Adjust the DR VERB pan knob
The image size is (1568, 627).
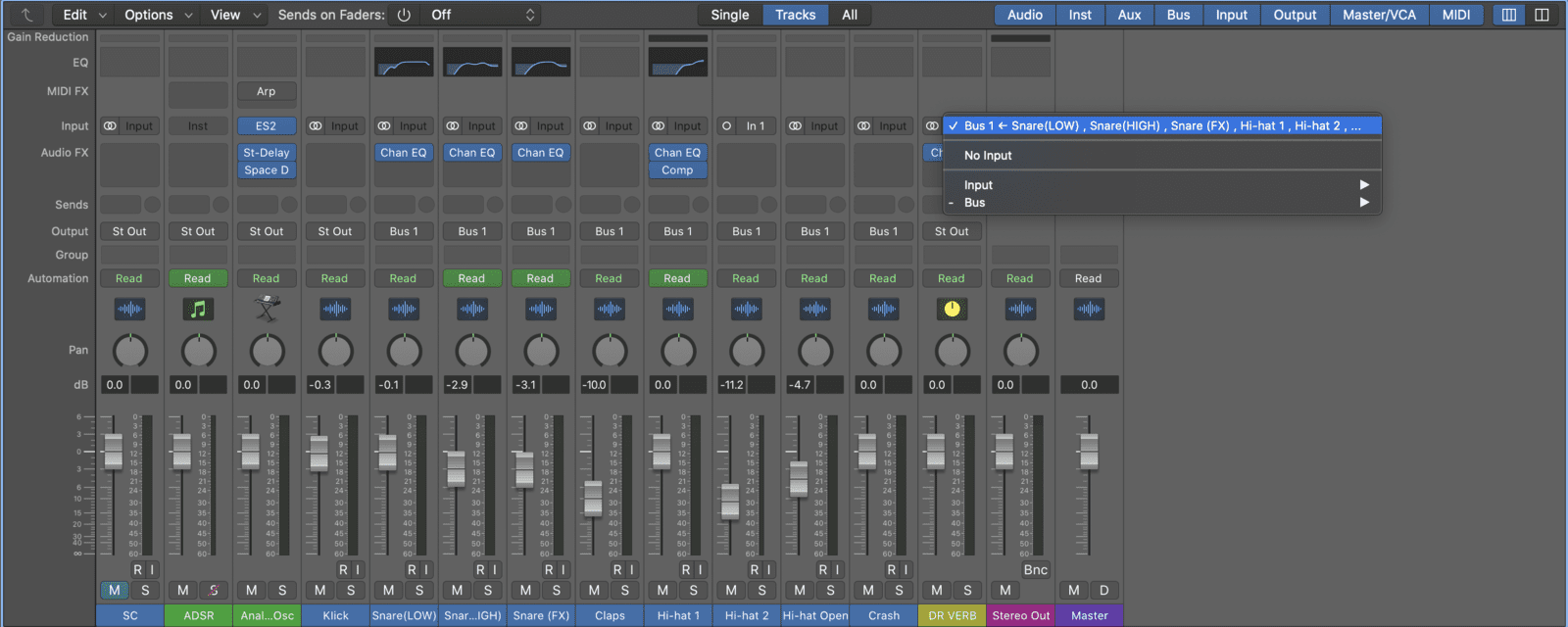coord(952,351)
